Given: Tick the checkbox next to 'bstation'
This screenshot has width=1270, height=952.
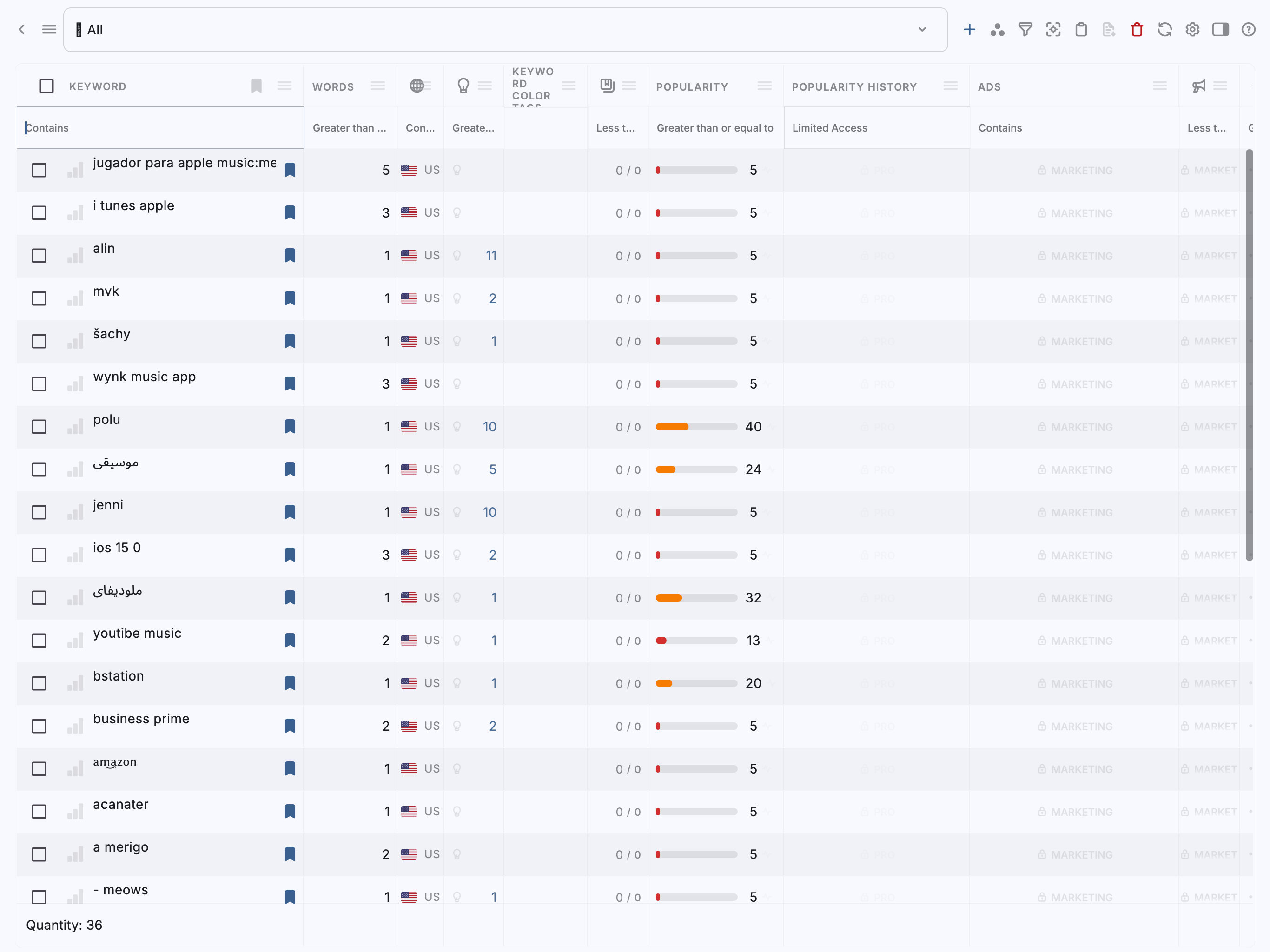Looking at the screenshot, I should [x=39, y=683].
